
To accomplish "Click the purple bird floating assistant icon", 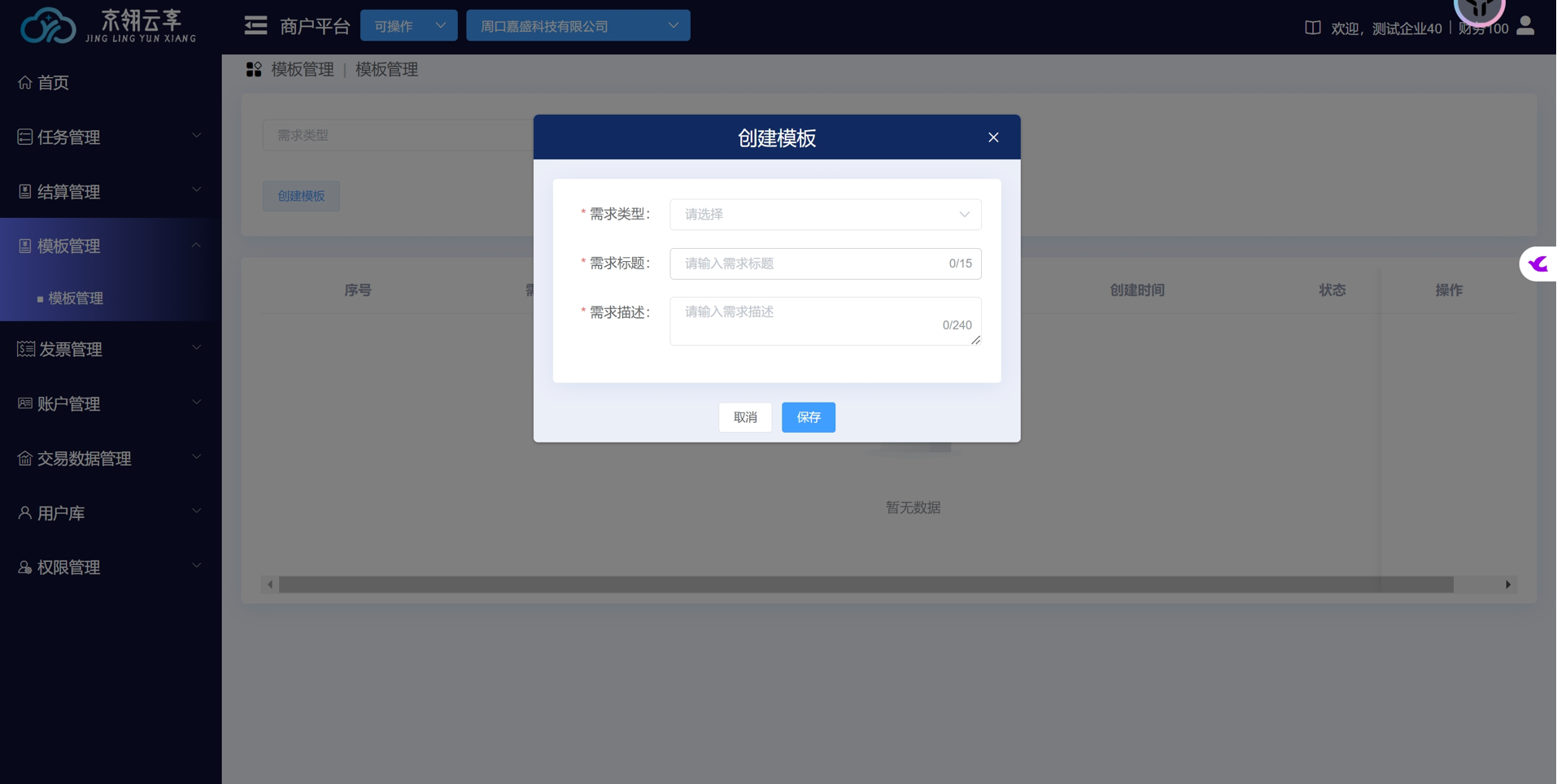I will (1537, 264).
